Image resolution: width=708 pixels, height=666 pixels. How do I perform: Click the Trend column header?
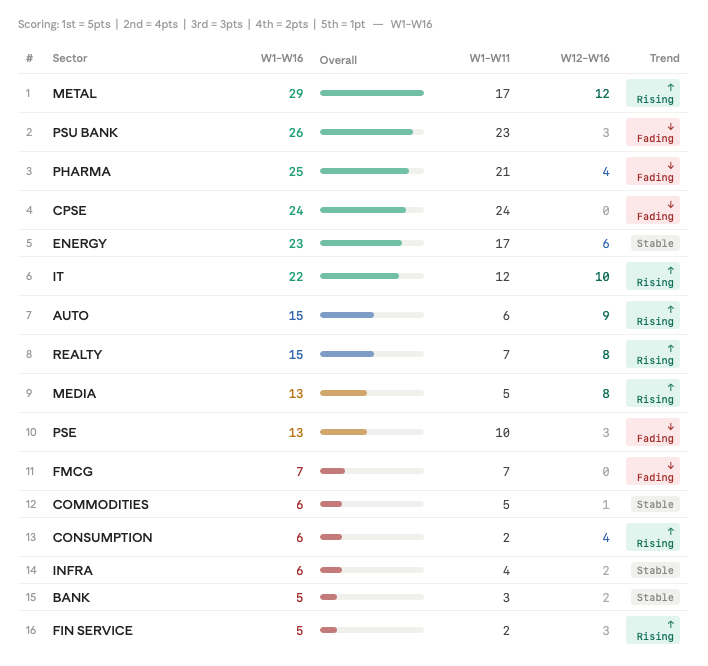coord(665,58)
